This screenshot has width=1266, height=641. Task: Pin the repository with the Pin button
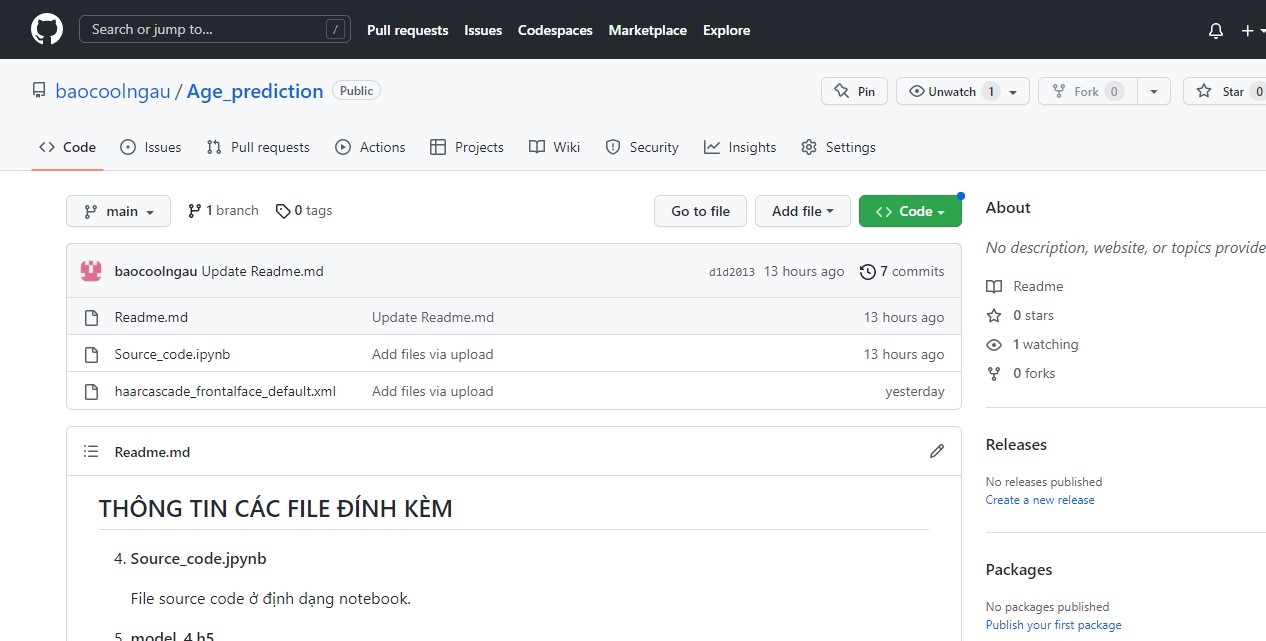point(855,91)
